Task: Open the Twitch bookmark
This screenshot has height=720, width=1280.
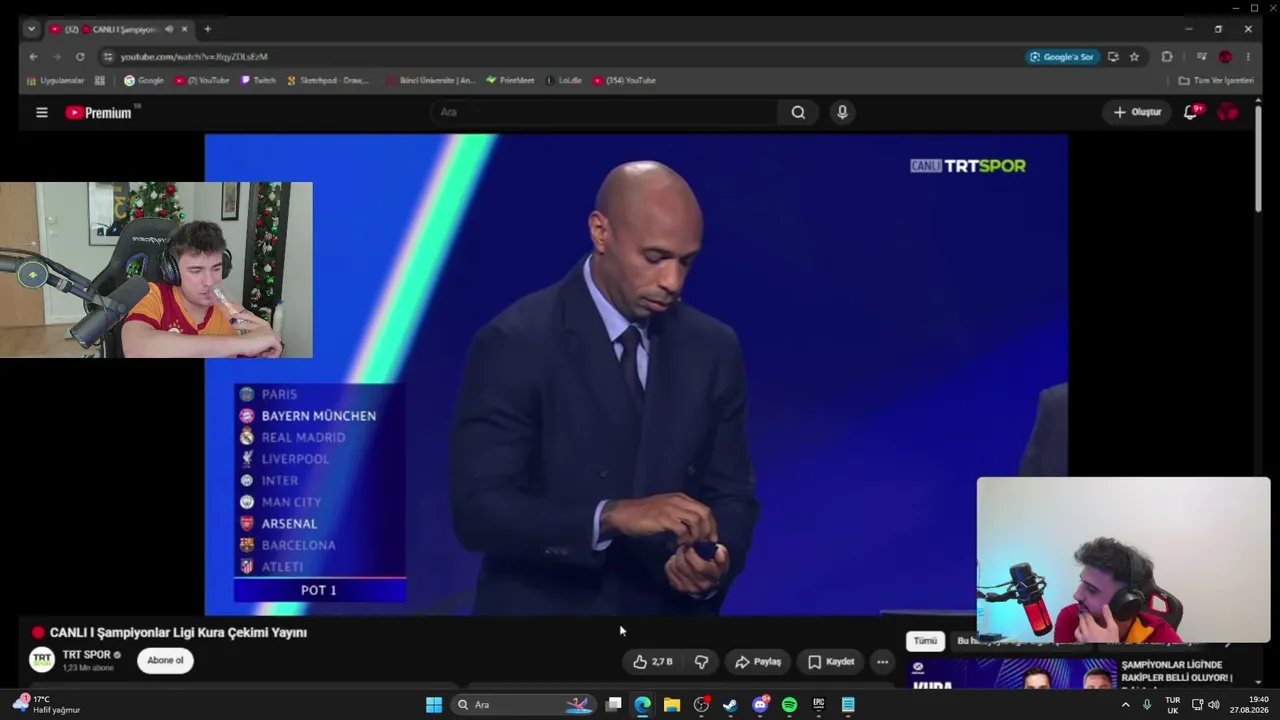Action: click(258, 81)
